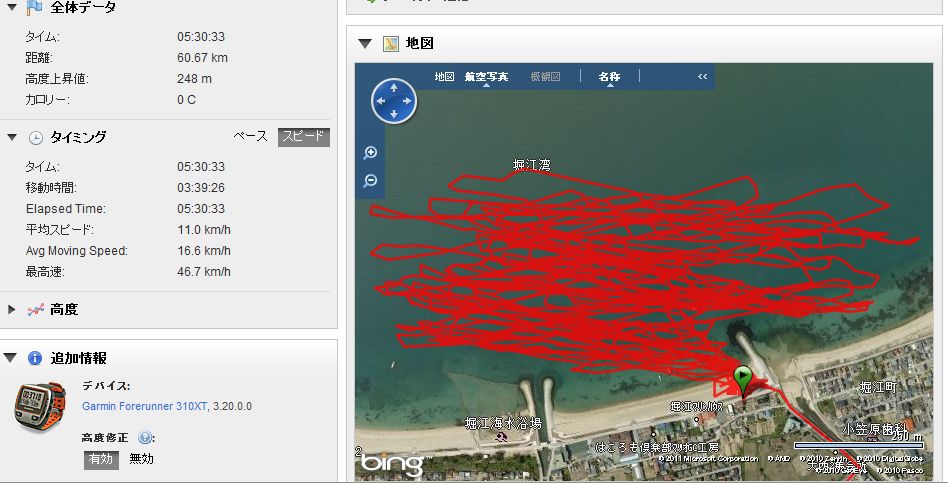
Task: Switch timing display to ペース
Action: [250, 137]
